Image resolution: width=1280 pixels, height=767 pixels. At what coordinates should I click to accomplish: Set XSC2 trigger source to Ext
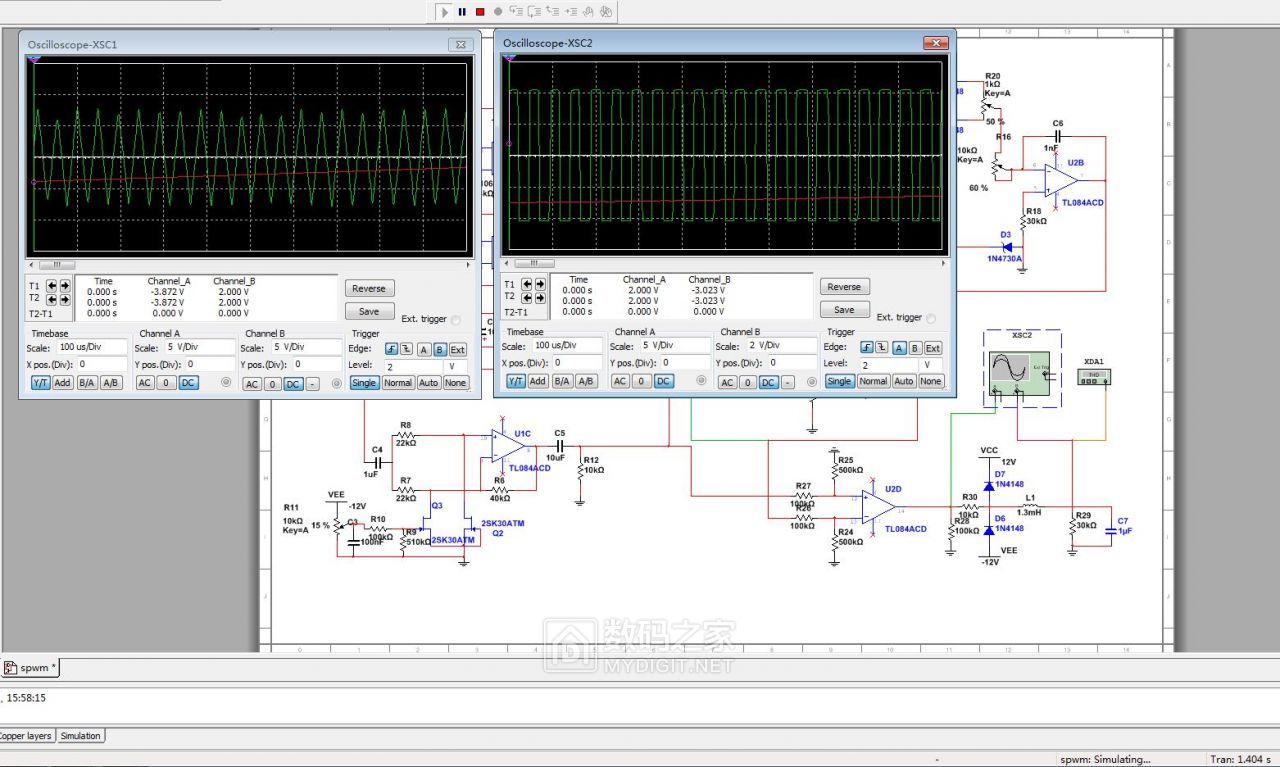coord(932,348)
